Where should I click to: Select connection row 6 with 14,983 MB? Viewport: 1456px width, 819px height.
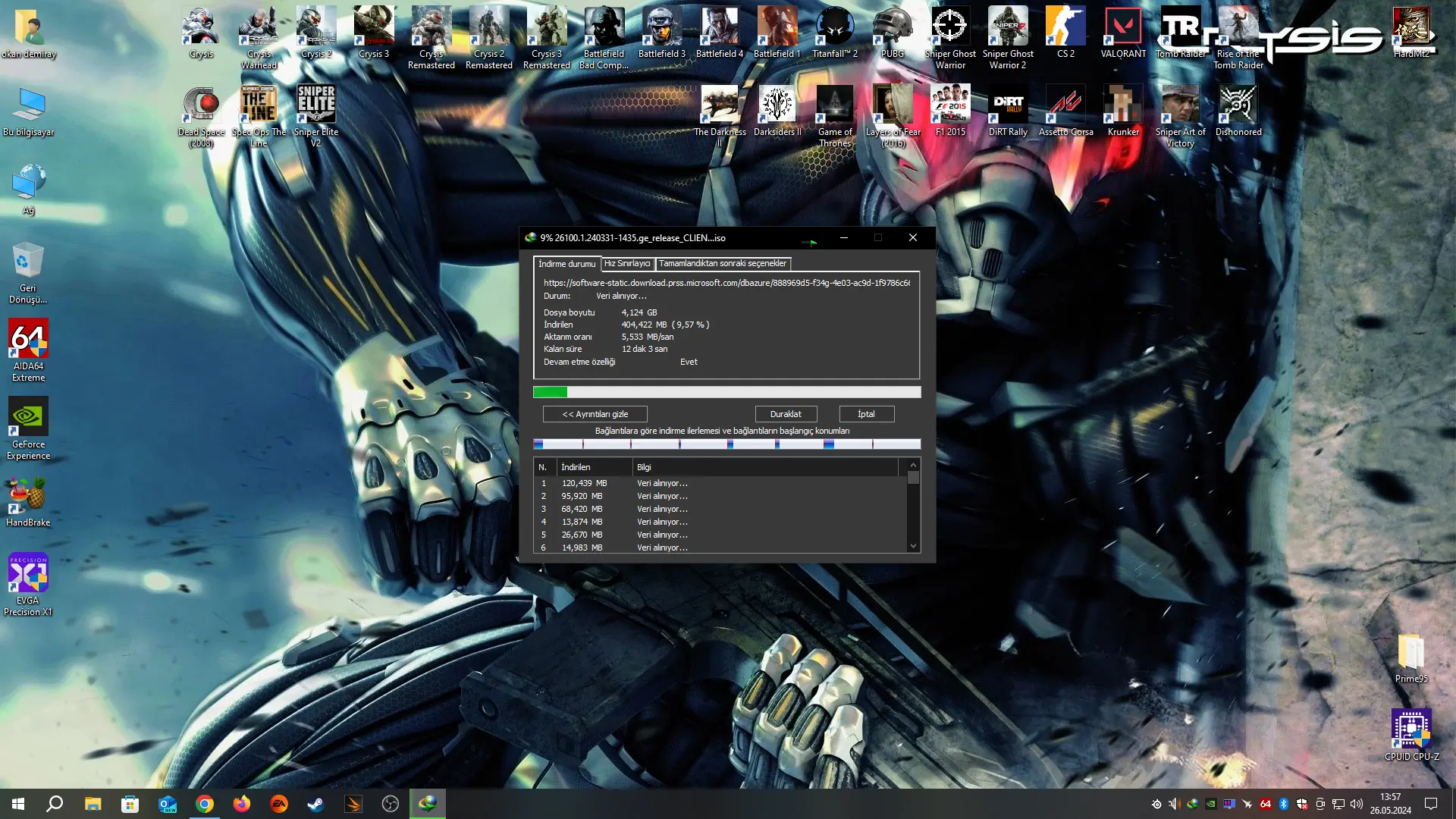[720, 547]
